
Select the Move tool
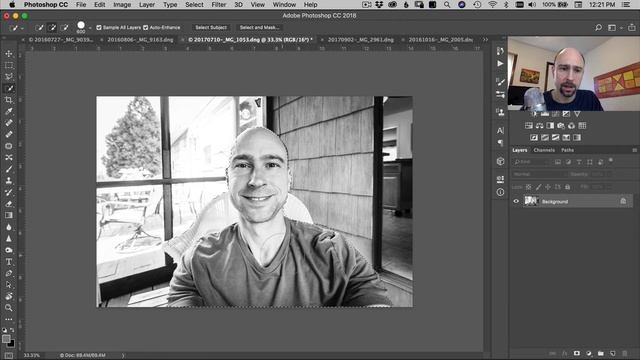pos(9,54)
